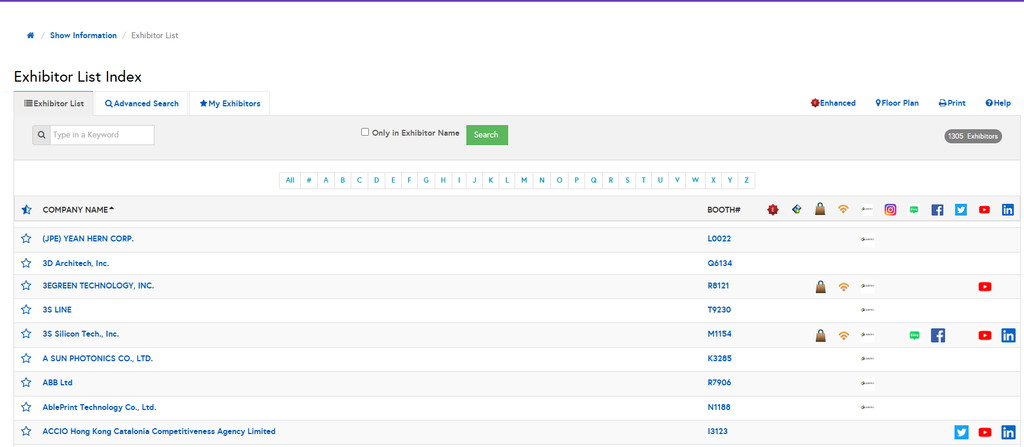Star the 3EGREEN TECHNOLOGY, INC. row

pyautogui.click(x=26, y=286)
